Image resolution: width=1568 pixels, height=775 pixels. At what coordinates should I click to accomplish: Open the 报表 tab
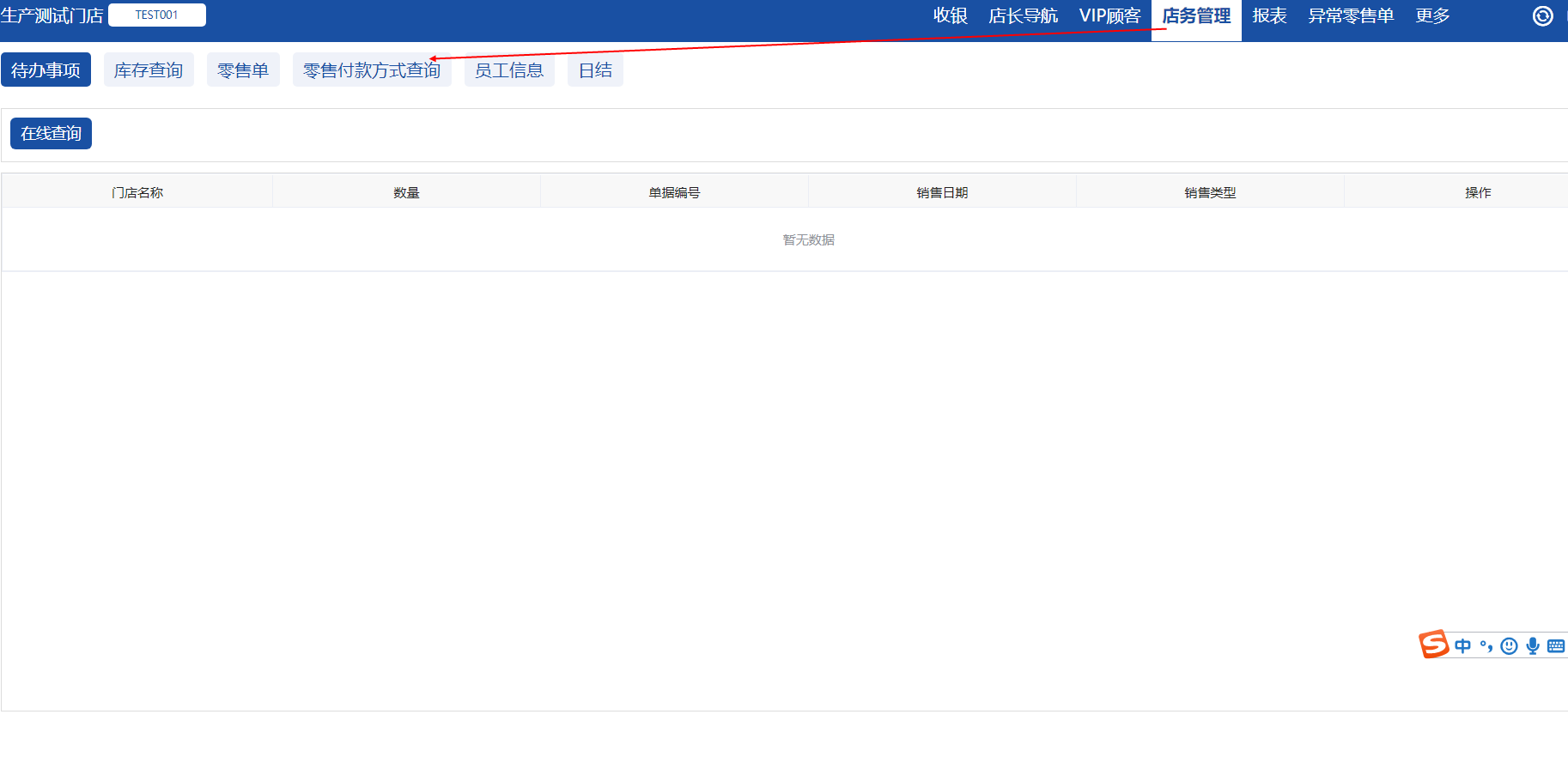tap(1269, 16)
